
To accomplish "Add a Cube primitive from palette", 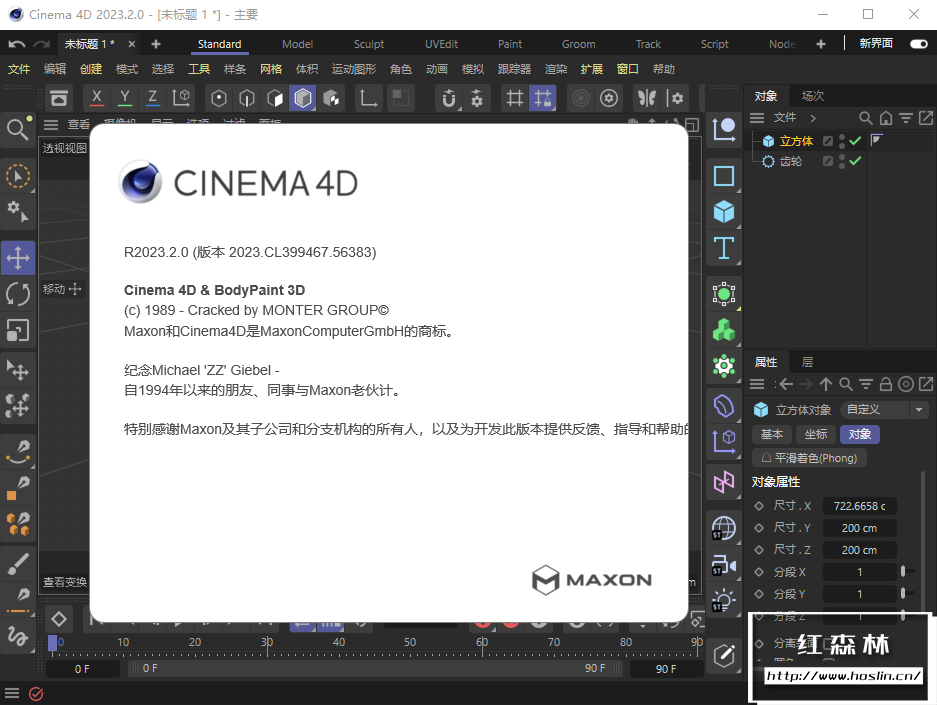I will pyautogui.click(x=724, y=212).
